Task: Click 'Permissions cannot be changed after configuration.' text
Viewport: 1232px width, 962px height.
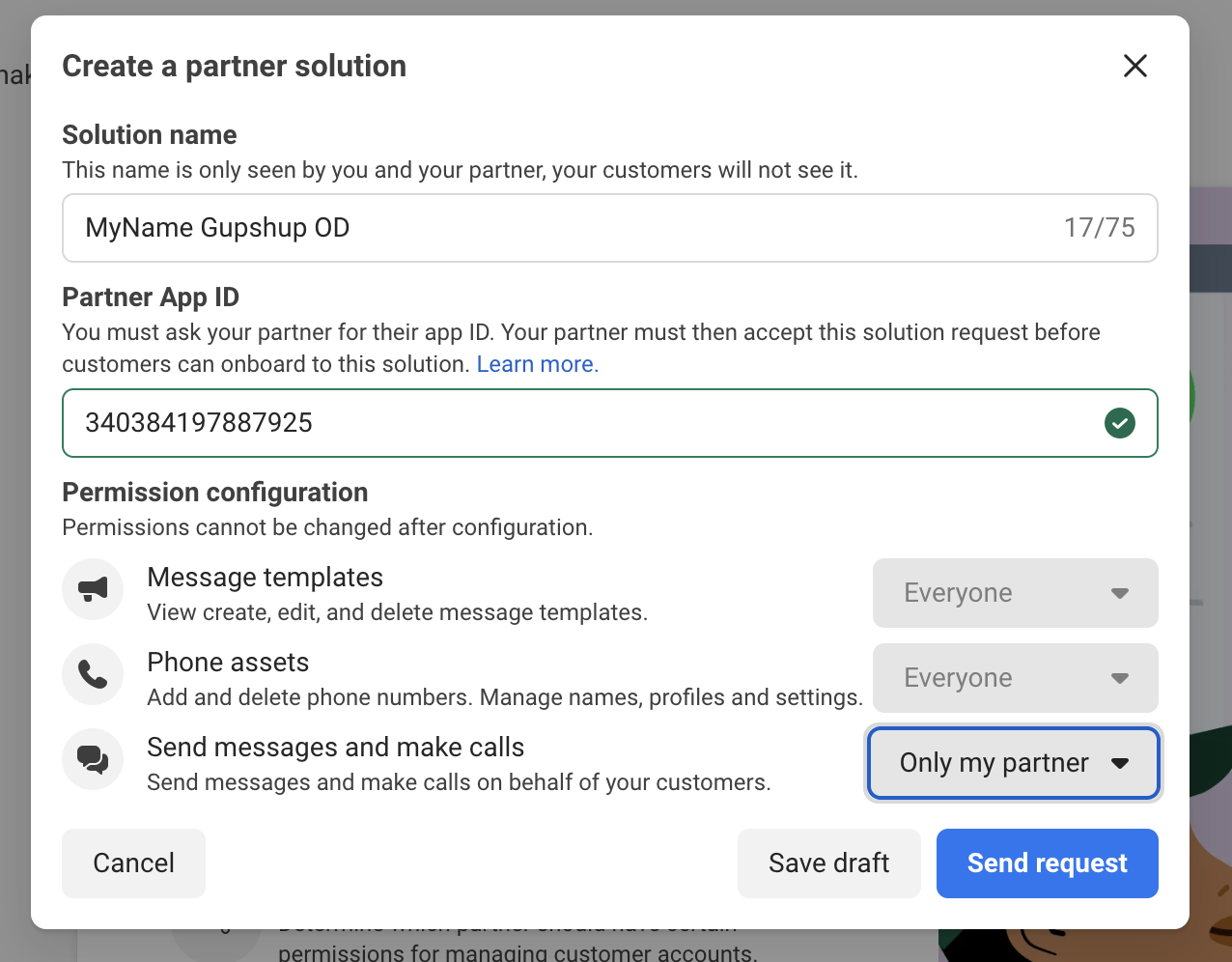Action: 327,527
